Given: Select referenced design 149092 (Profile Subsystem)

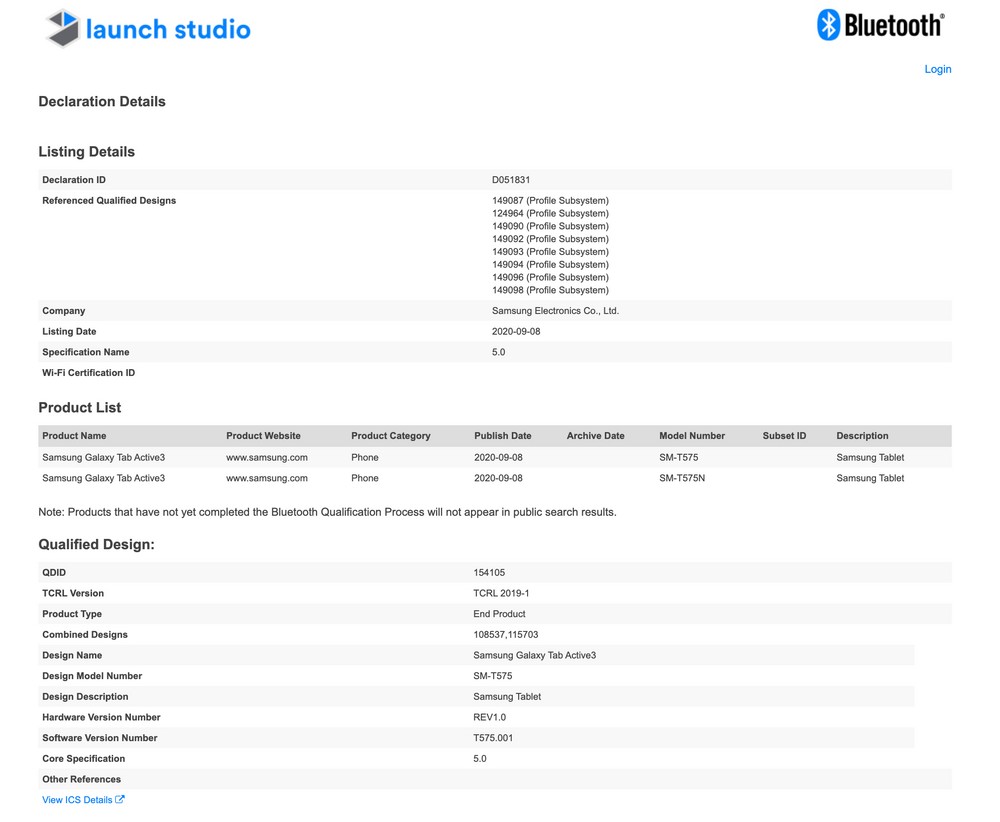Looking at the screenshot, I should click(550, 239).
